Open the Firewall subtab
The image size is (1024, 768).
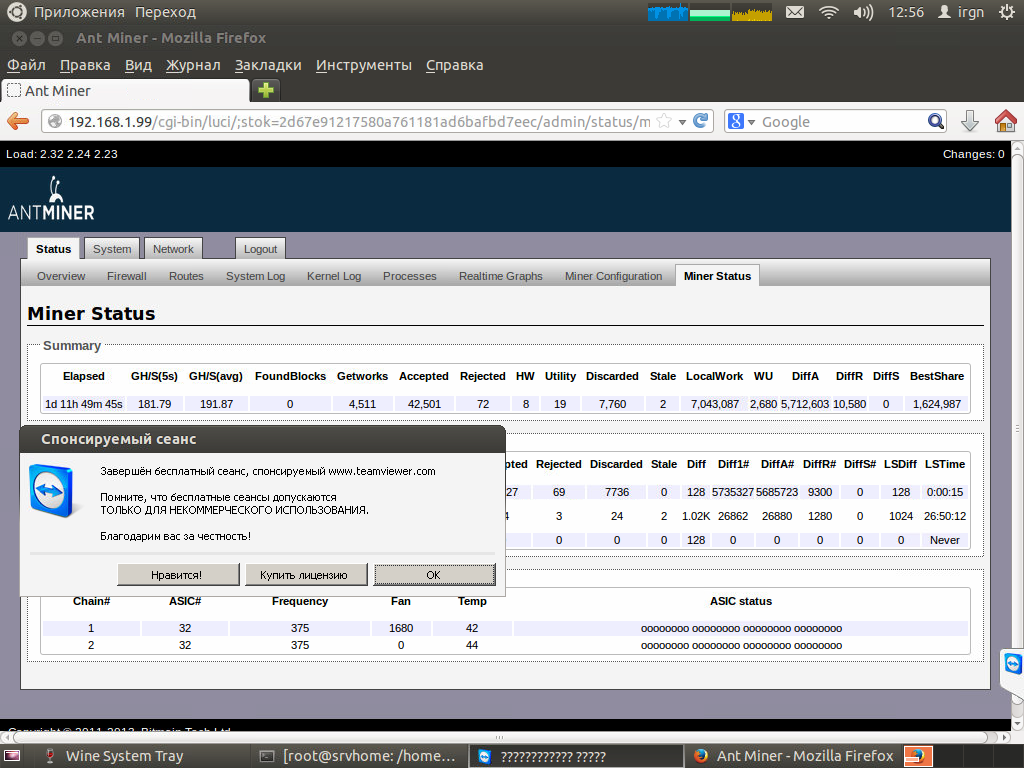point(127,276)
